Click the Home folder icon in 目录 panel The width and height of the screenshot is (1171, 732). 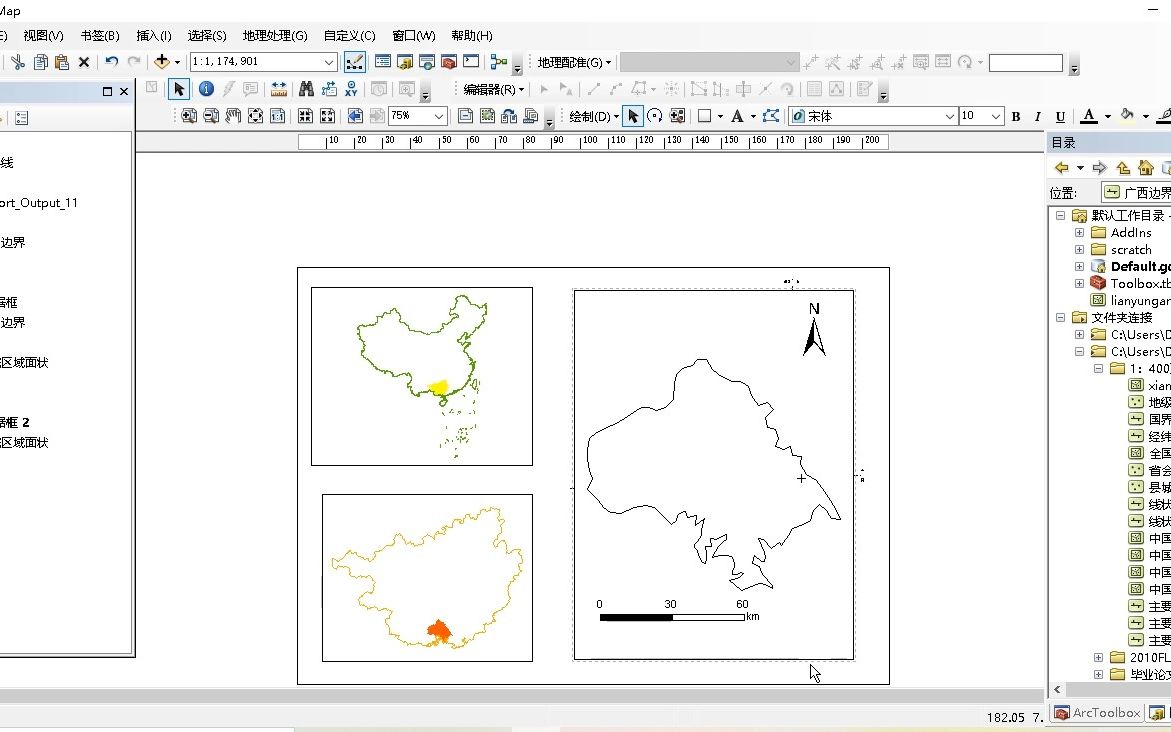(x=1146, y=167)
